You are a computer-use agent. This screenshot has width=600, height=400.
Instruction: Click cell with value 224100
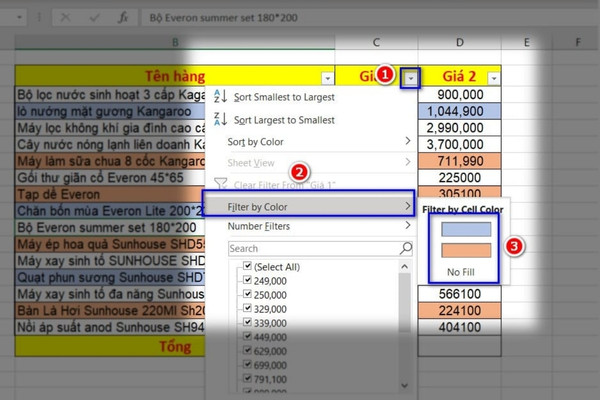click(x=460, y=310)
